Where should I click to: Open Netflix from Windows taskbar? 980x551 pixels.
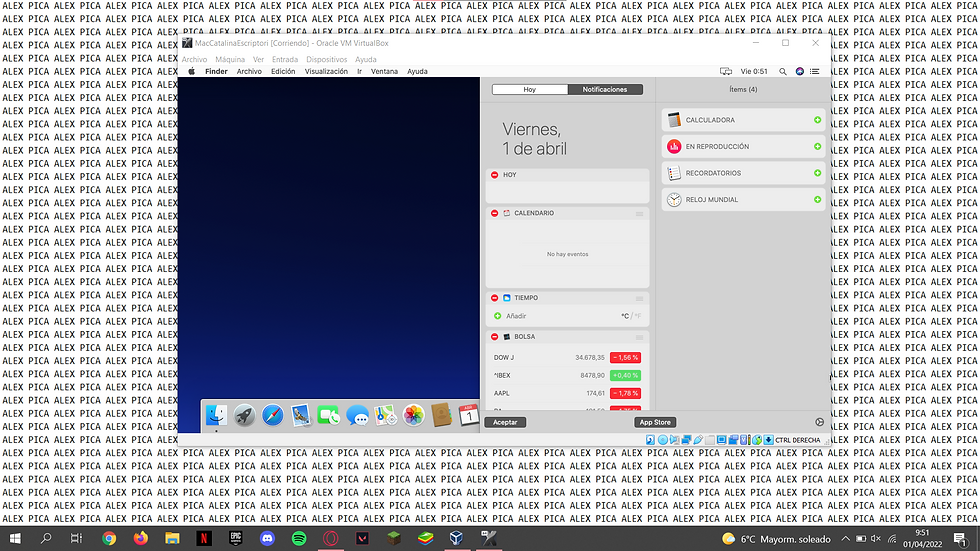pos(204,538)
